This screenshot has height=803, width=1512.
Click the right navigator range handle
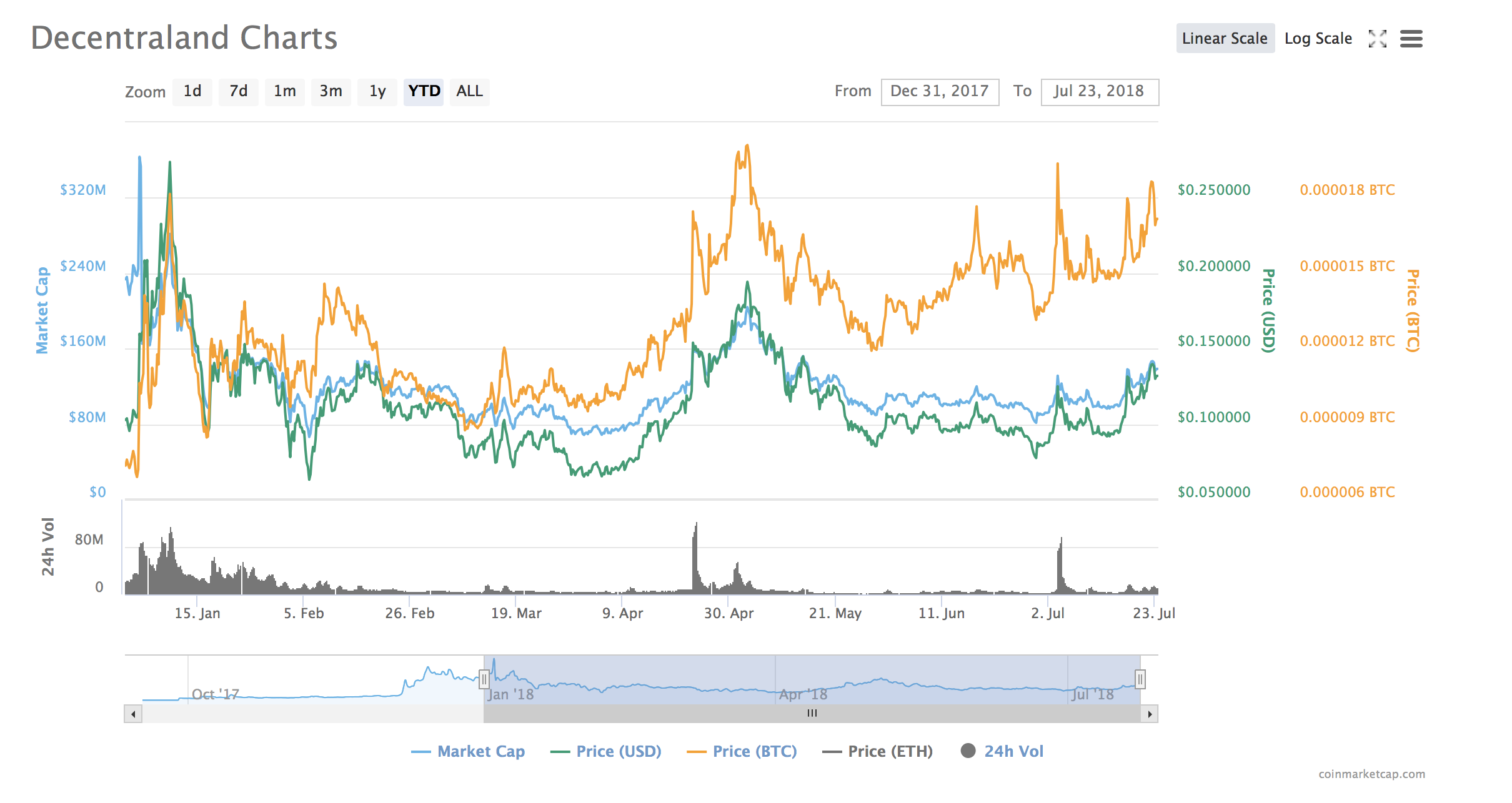(x=1140, y=679)
